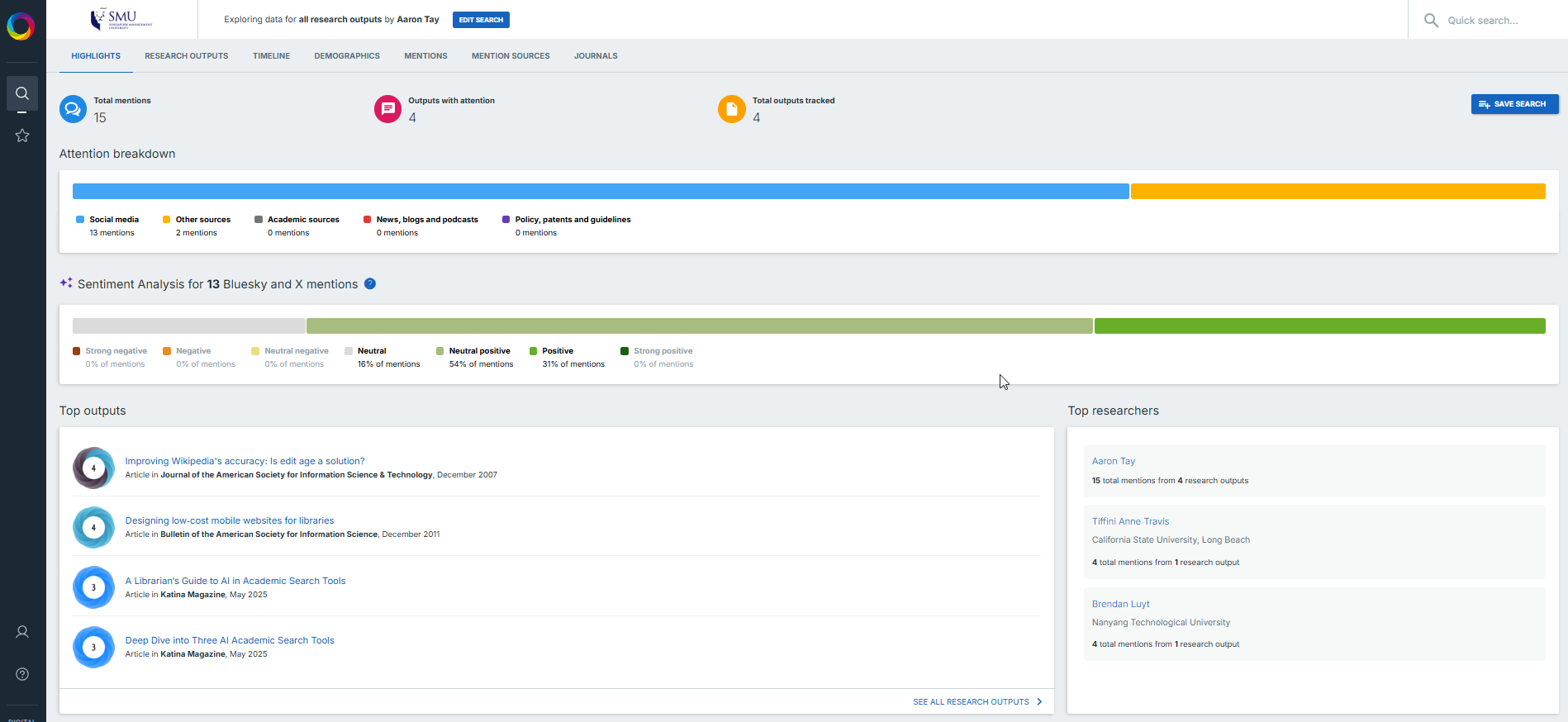The width and height of the screenshot is (1568, 722).
Task: Go to the Mentions tab
Action: 425,56
